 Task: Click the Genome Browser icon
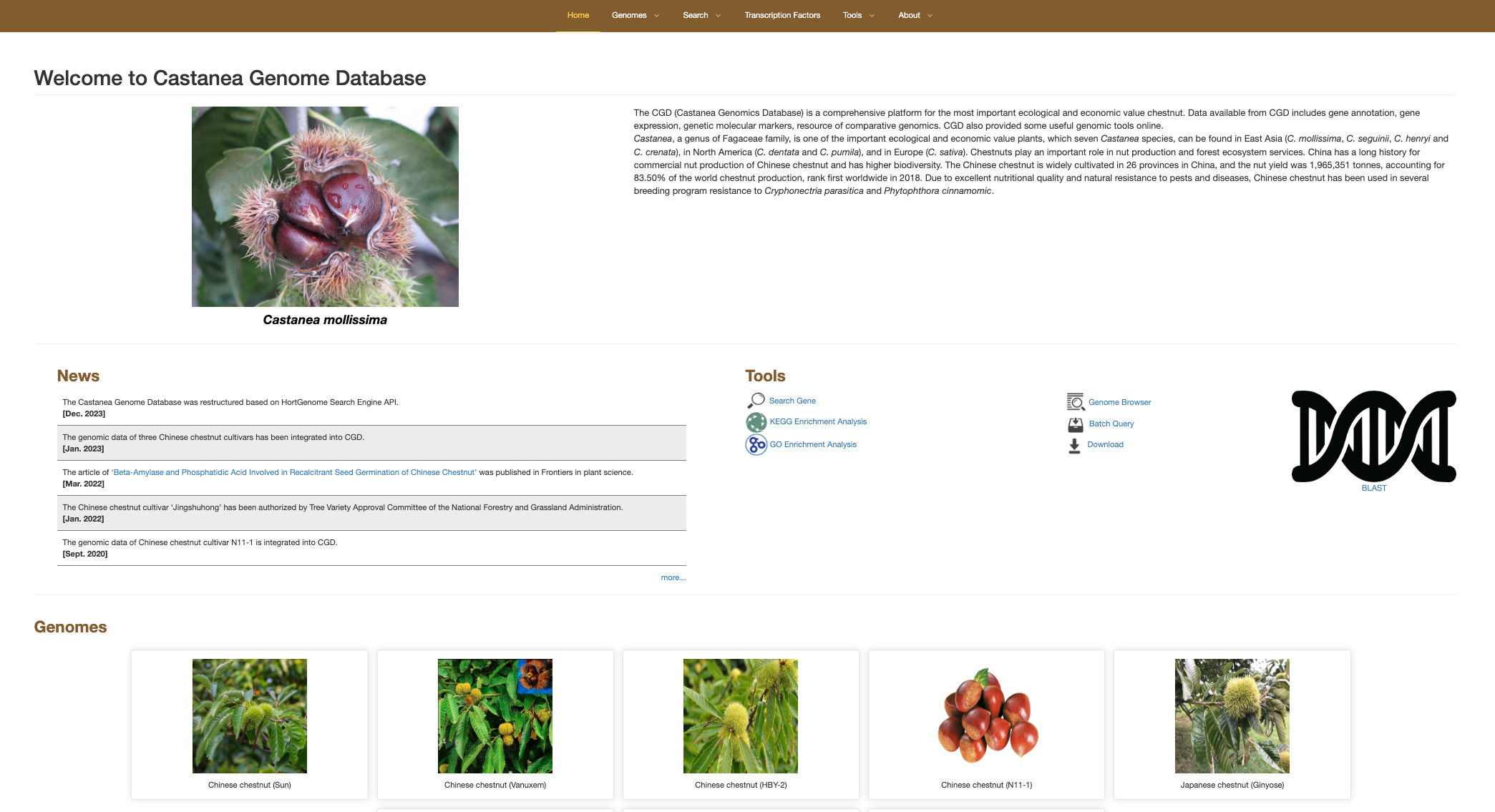1076,402
